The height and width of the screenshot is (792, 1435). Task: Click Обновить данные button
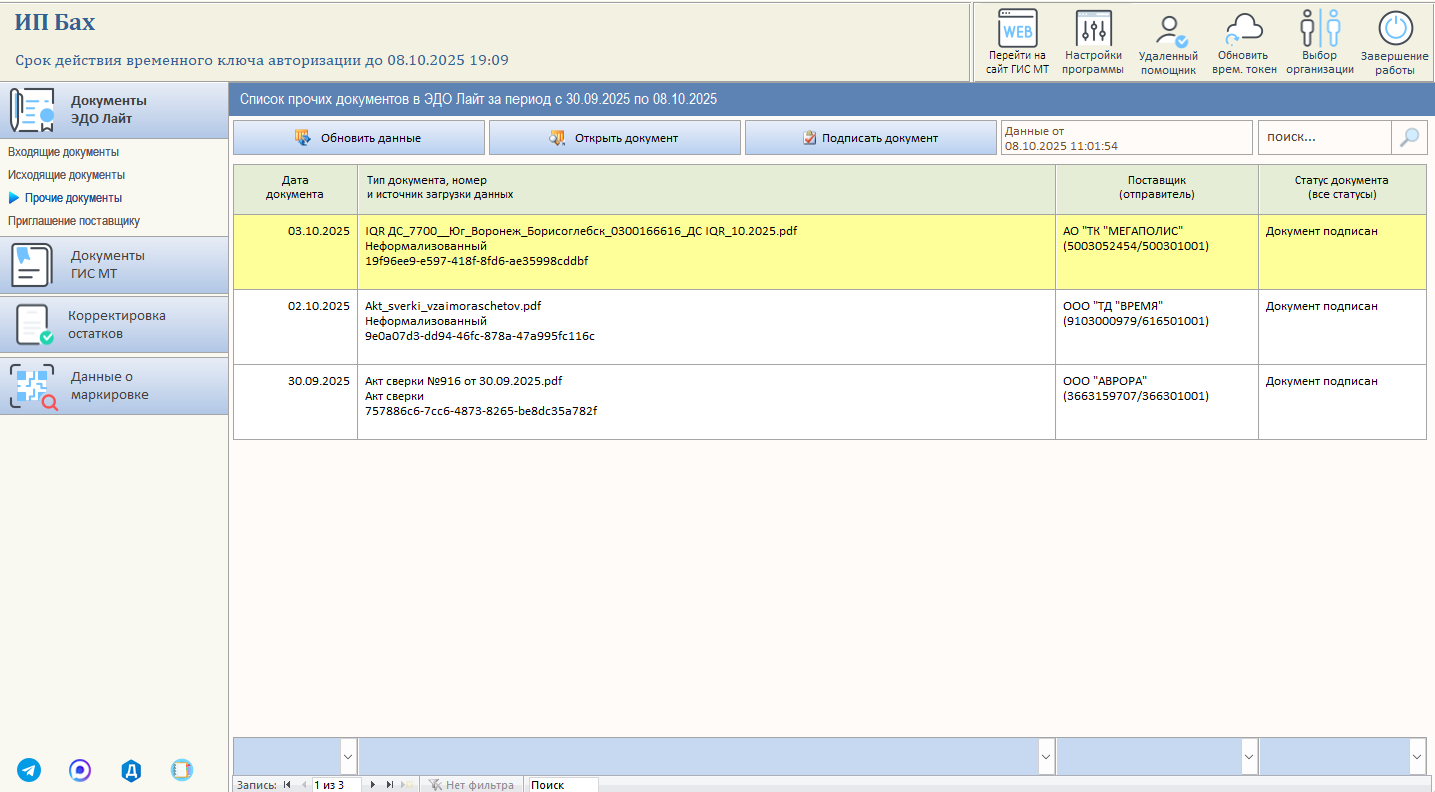click(x=359, y=138)
